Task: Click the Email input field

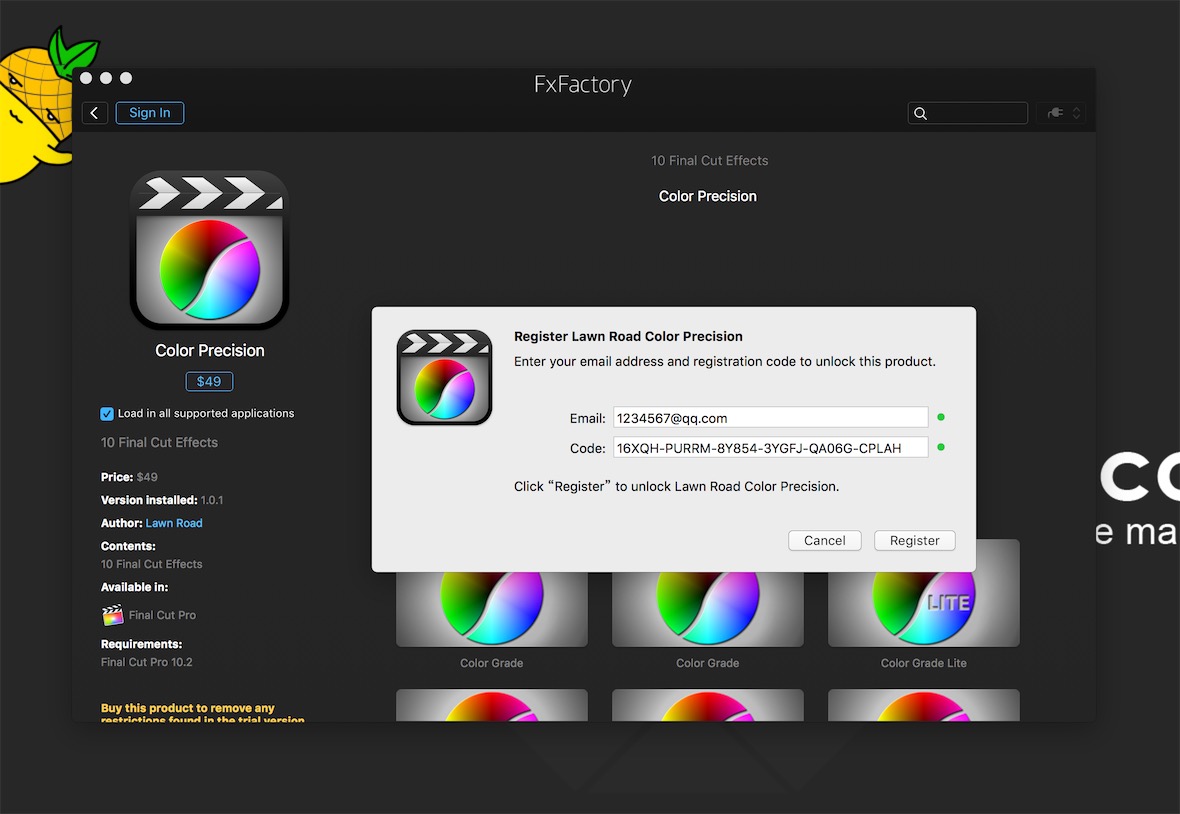Action: point(771,418)
